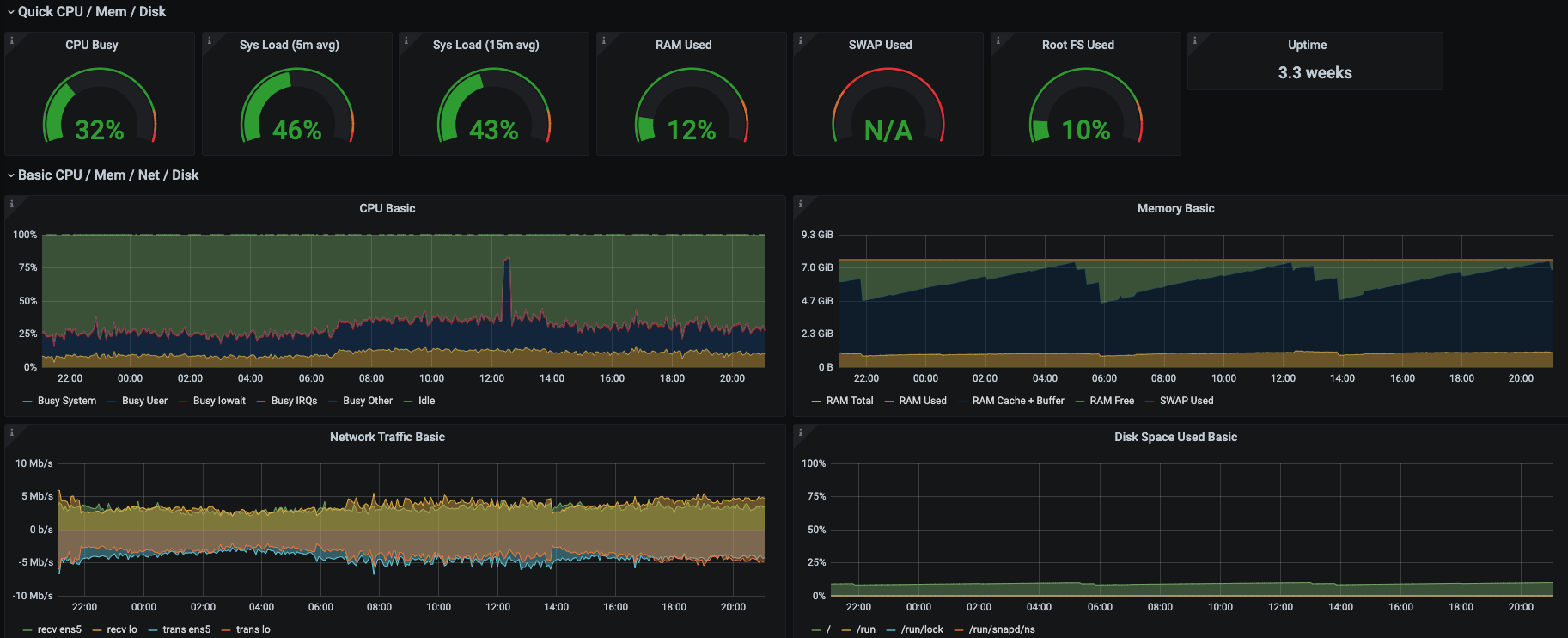Click the color swatch beside RAM Free legend
The height and width of the screenshot is (638, 1568).
pyautogui.click(x=1079, y=402)
